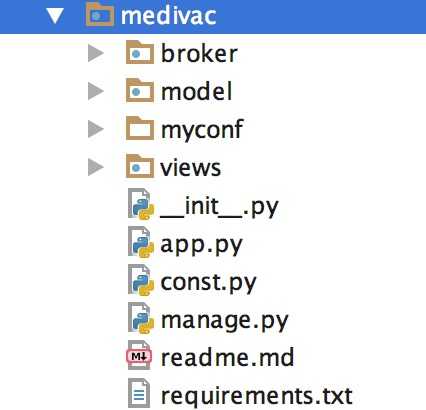Select const.py file name

pos(208,283)
